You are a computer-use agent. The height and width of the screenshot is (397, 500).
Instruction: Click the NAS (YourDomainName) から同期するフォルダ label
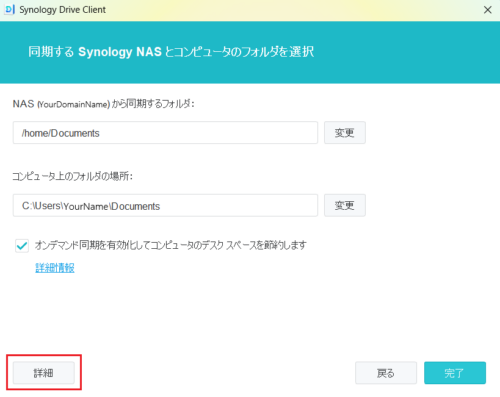(x=104, y=104)
